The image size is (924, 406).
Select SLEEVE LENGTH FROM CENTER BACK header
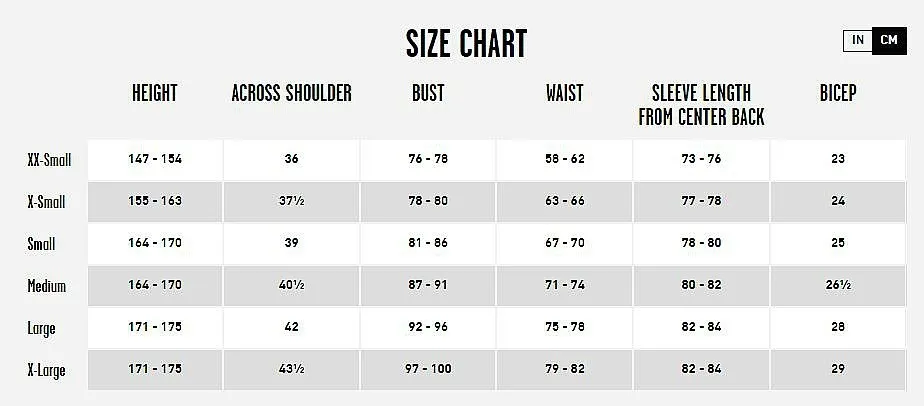tap(701, 105)
